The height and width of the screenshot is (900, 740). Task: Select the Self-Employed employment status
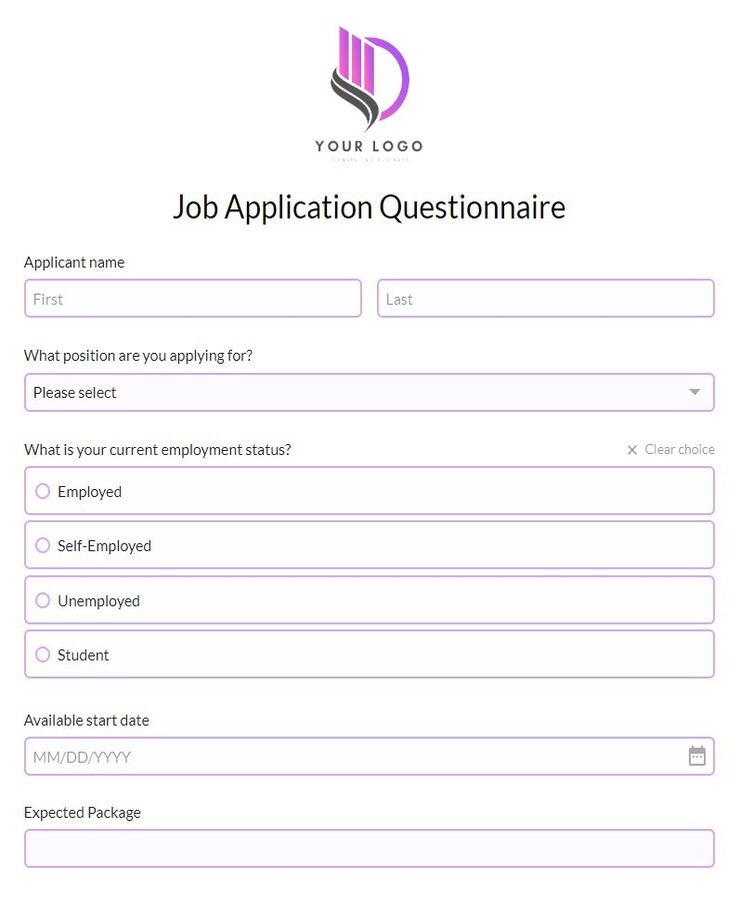click(42, 545)
